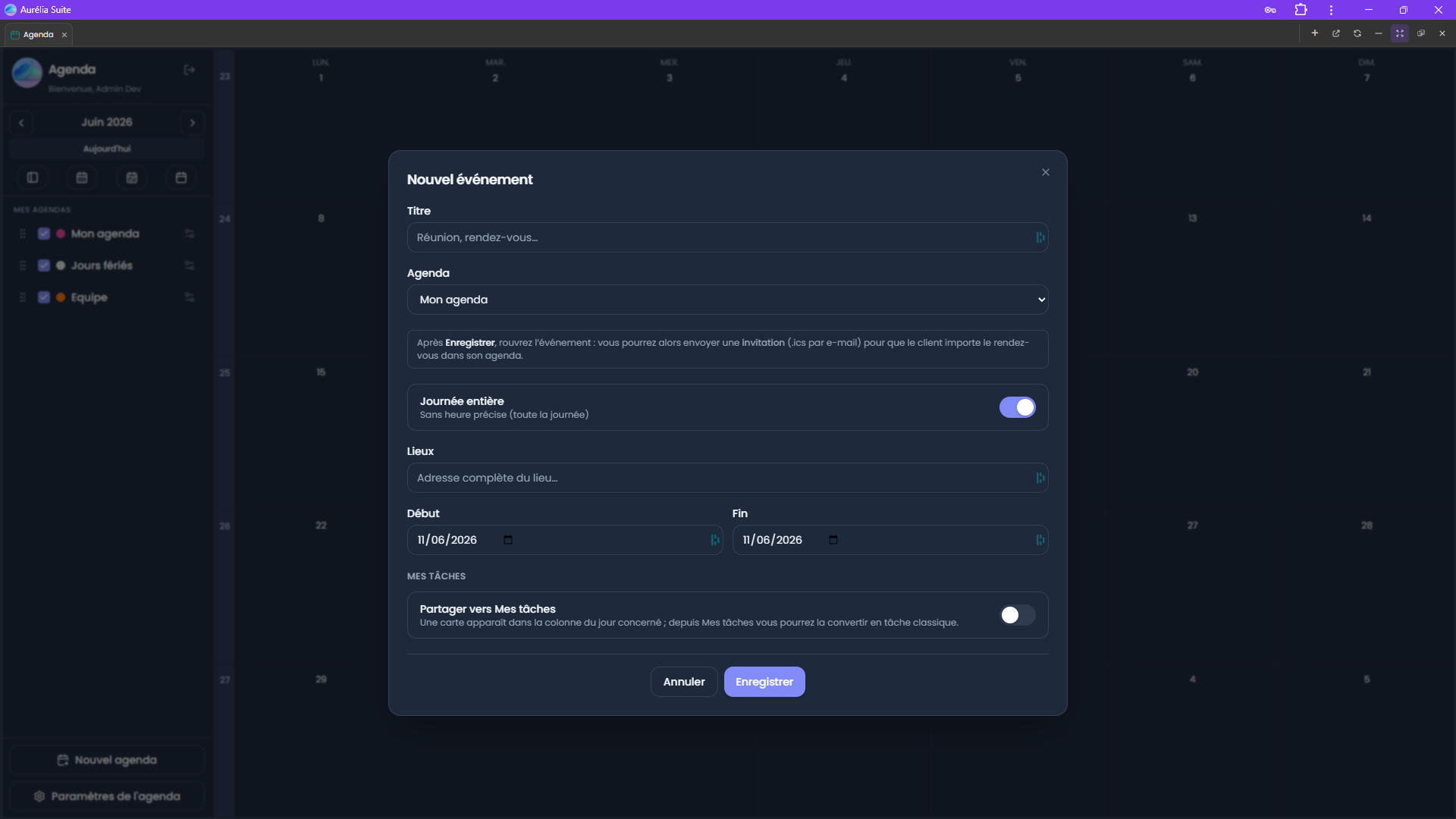Click the Mon agenda pink color dot
The height and width of the screenshot is (819, 1456).
61,234
